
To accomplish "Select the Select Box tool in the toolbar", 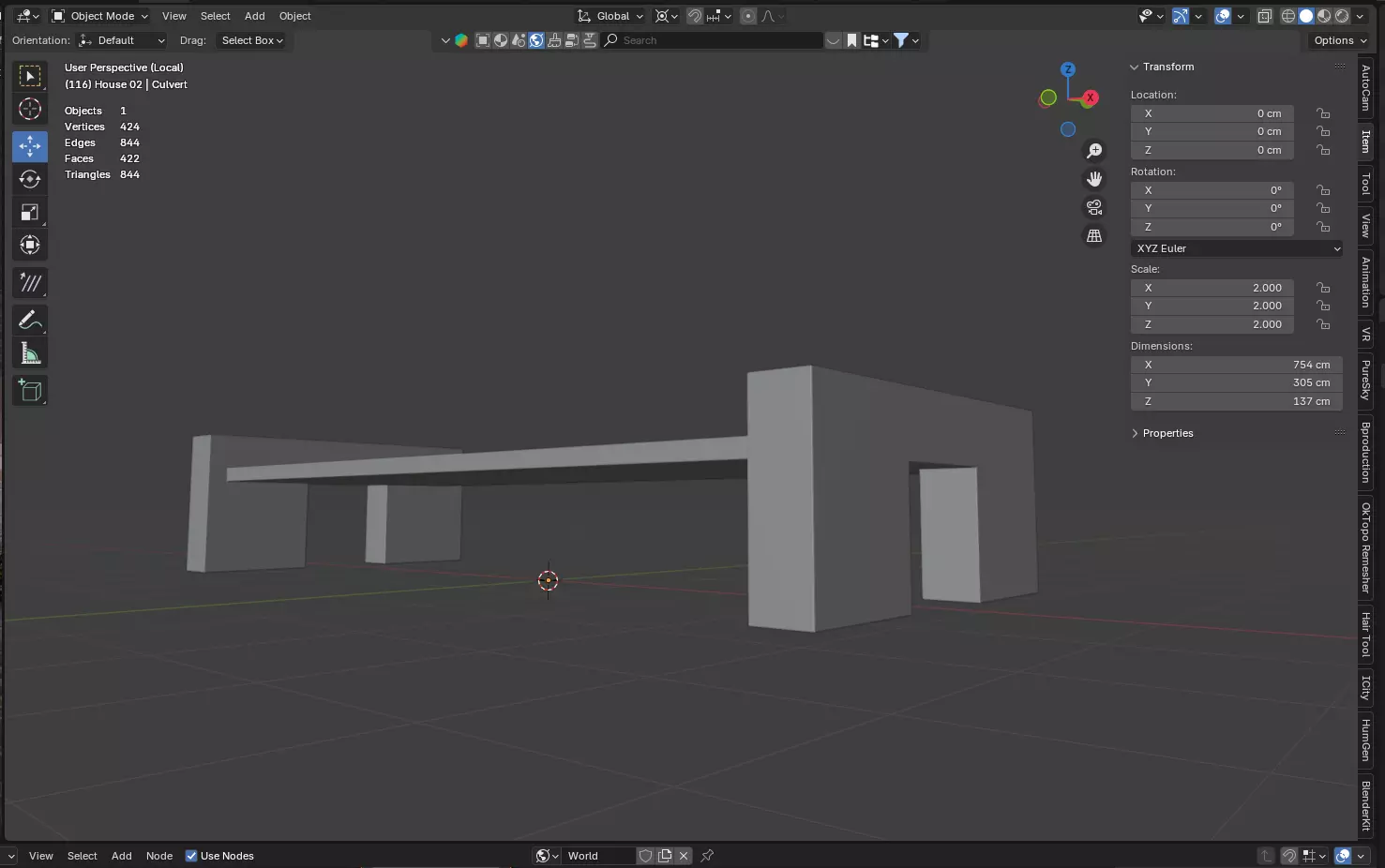I will pyautogui.click(x=30, y=76).
